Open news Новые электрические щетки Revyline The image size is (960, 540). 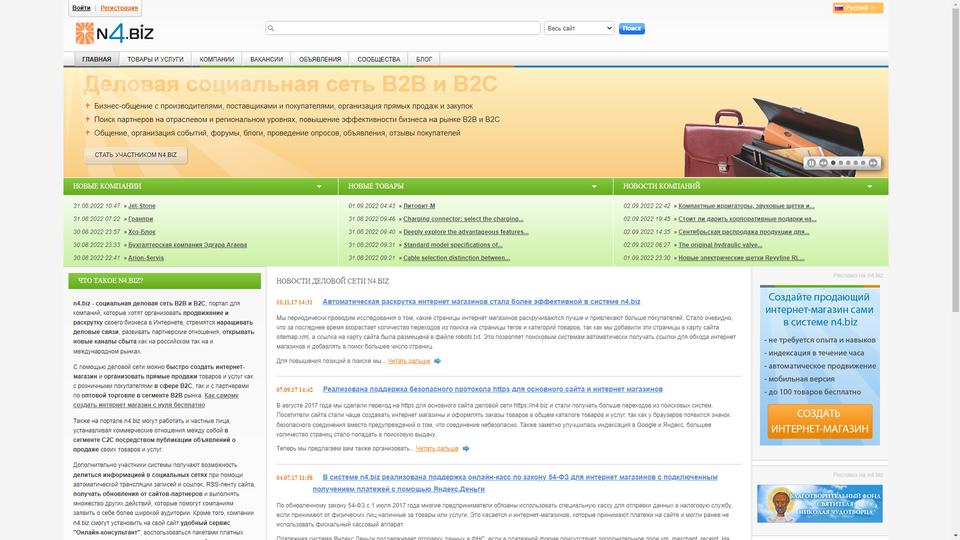(741, 258)
